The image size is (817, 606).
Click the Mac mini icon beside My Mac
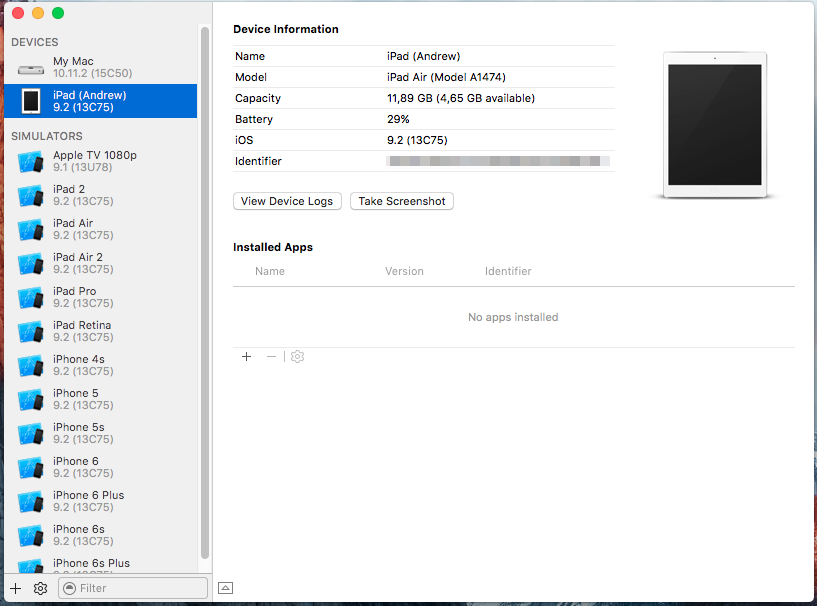click(x=31, y=69)
